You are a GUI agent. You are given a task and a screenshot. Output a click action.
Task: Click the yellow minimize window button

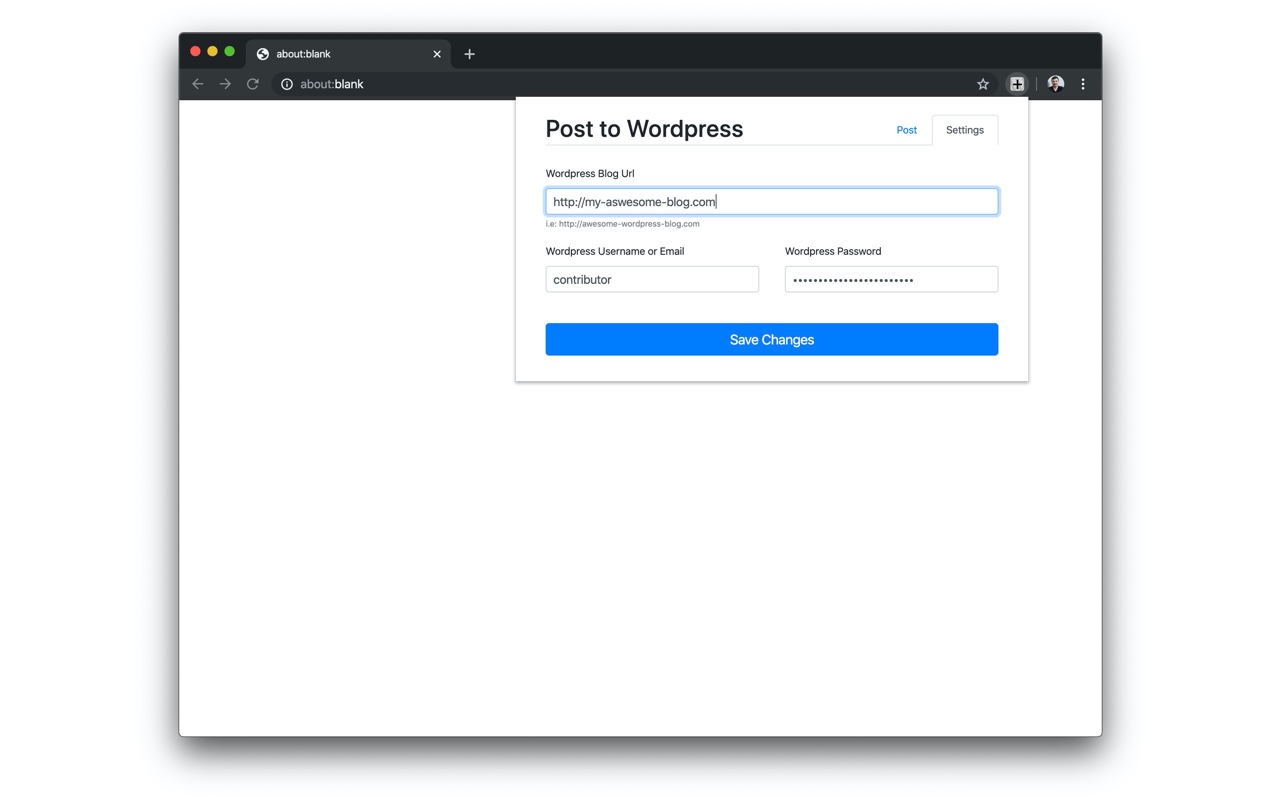pyautogui.click(x=212, y=51)
